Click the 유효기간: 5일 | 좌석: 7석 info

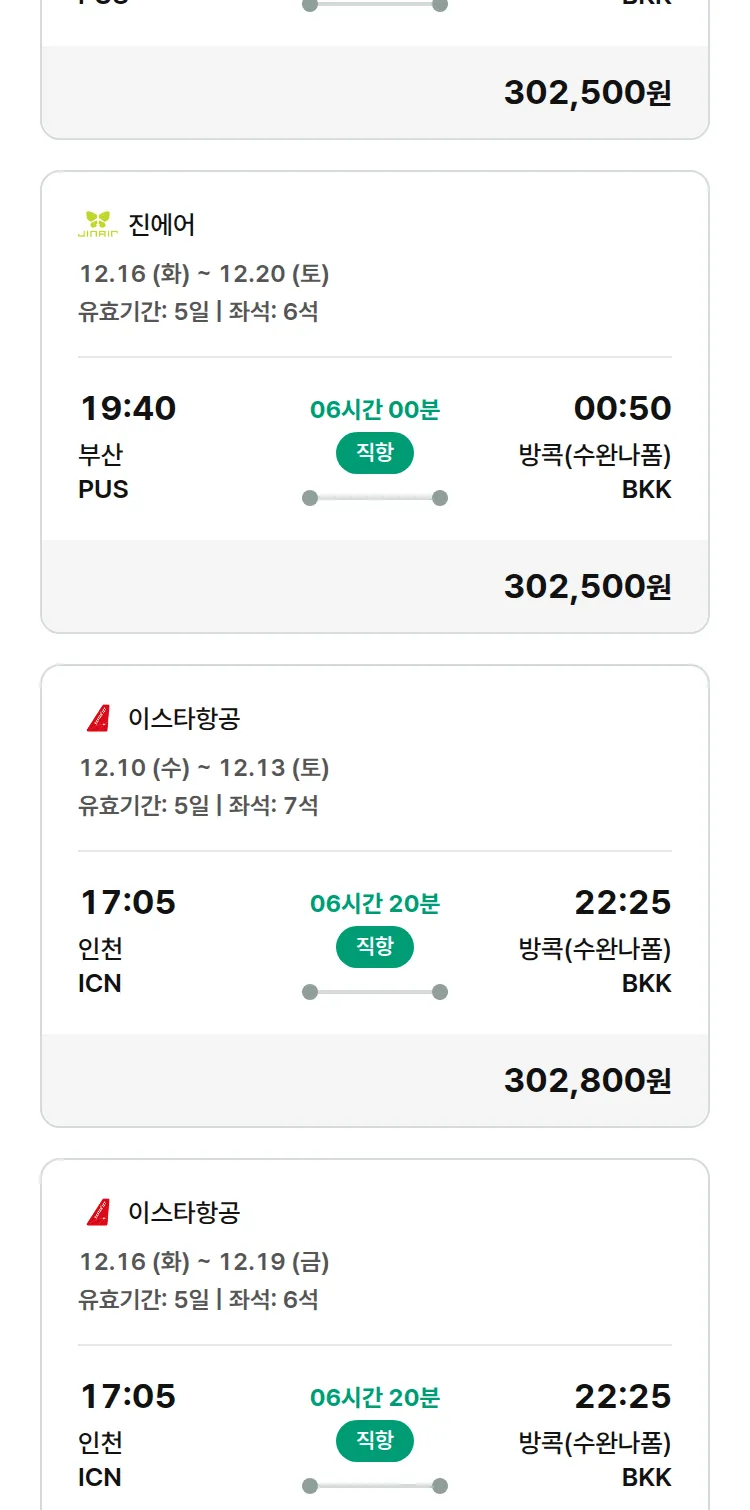(198, 805)
